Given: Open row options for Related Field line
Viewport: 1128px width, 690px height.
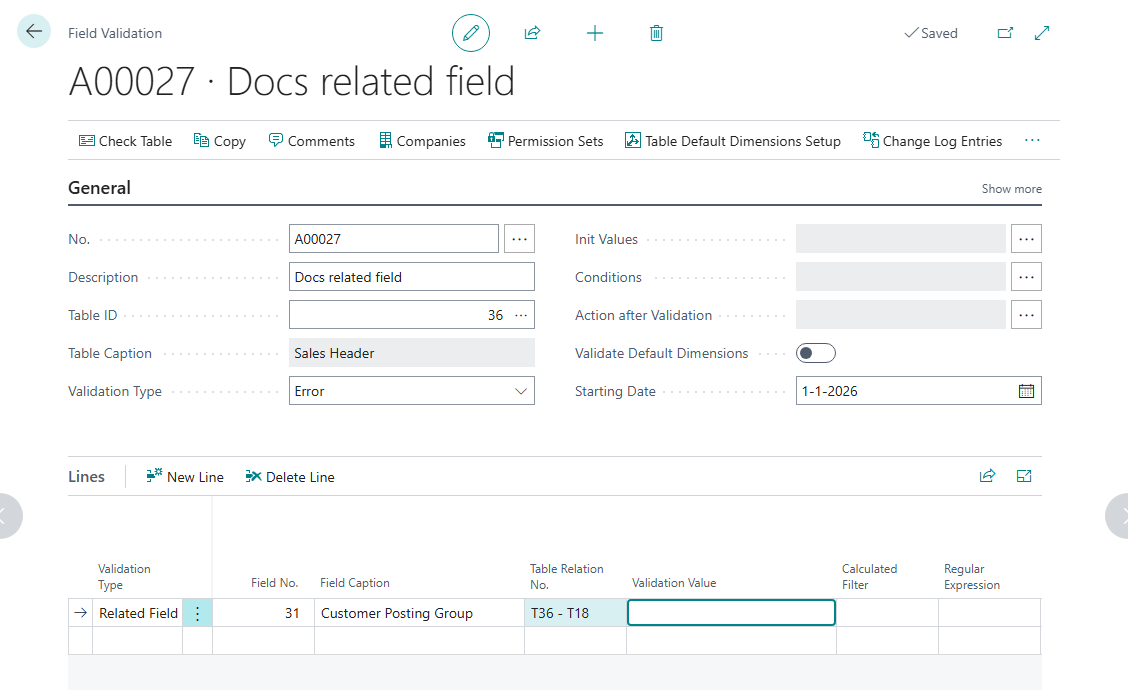Looking at the screenshot, I should (x=197, y=613).
